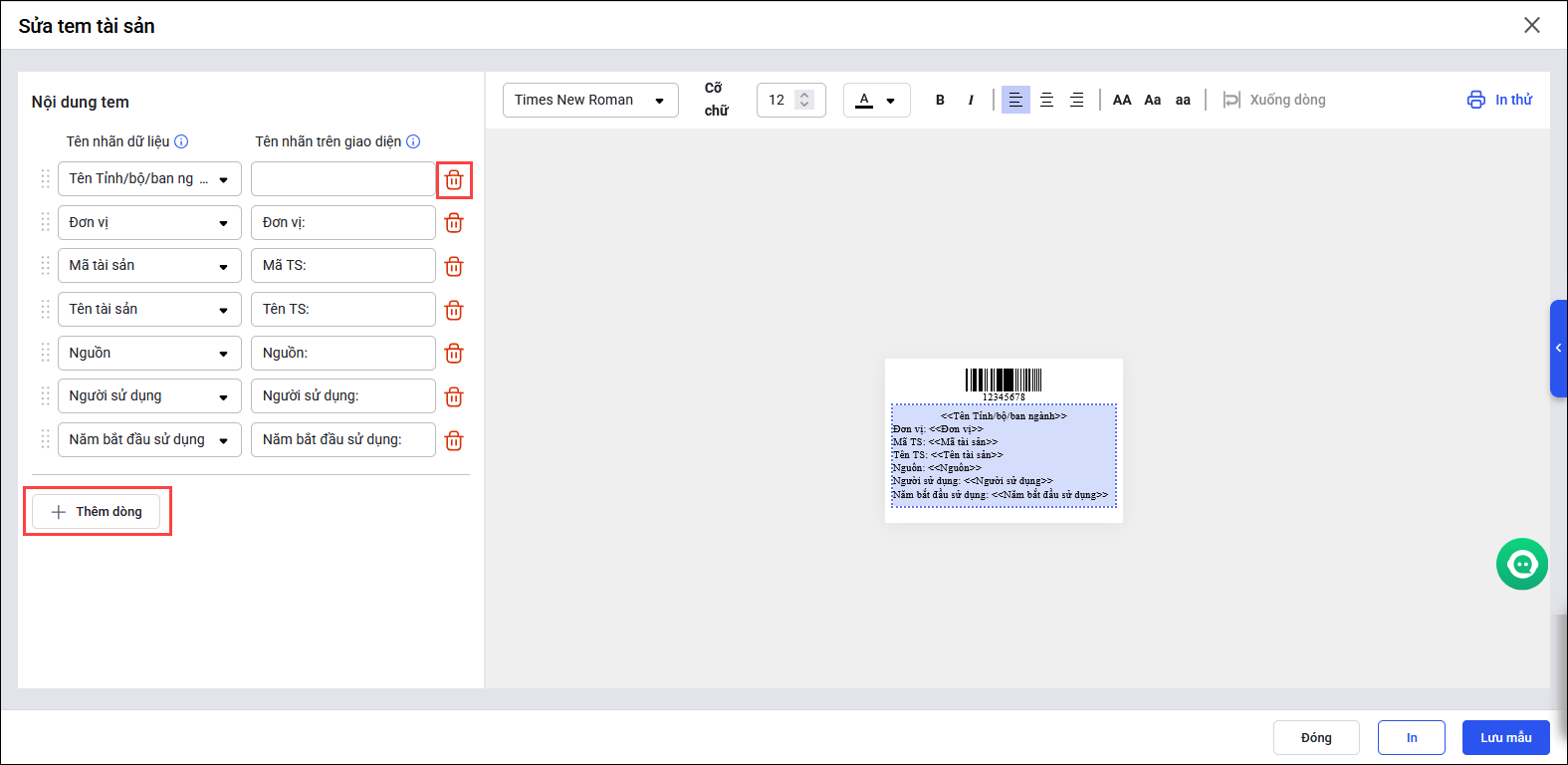Toggle bold formatting
This screenshot has width=1568, height=765.
coord(940,100)
